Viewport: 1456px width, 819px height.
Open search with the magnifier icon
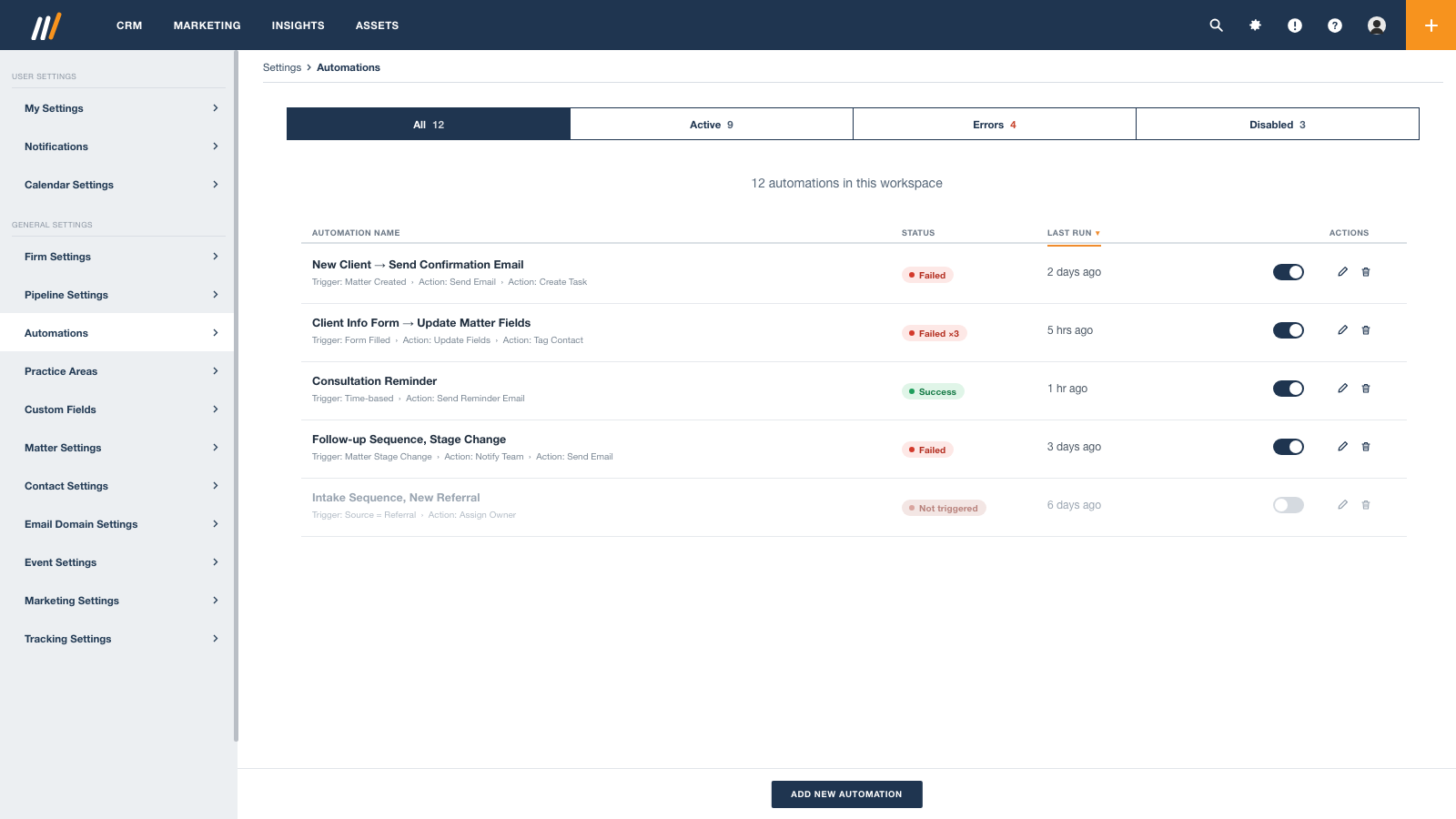click(x=1216, y=25)
